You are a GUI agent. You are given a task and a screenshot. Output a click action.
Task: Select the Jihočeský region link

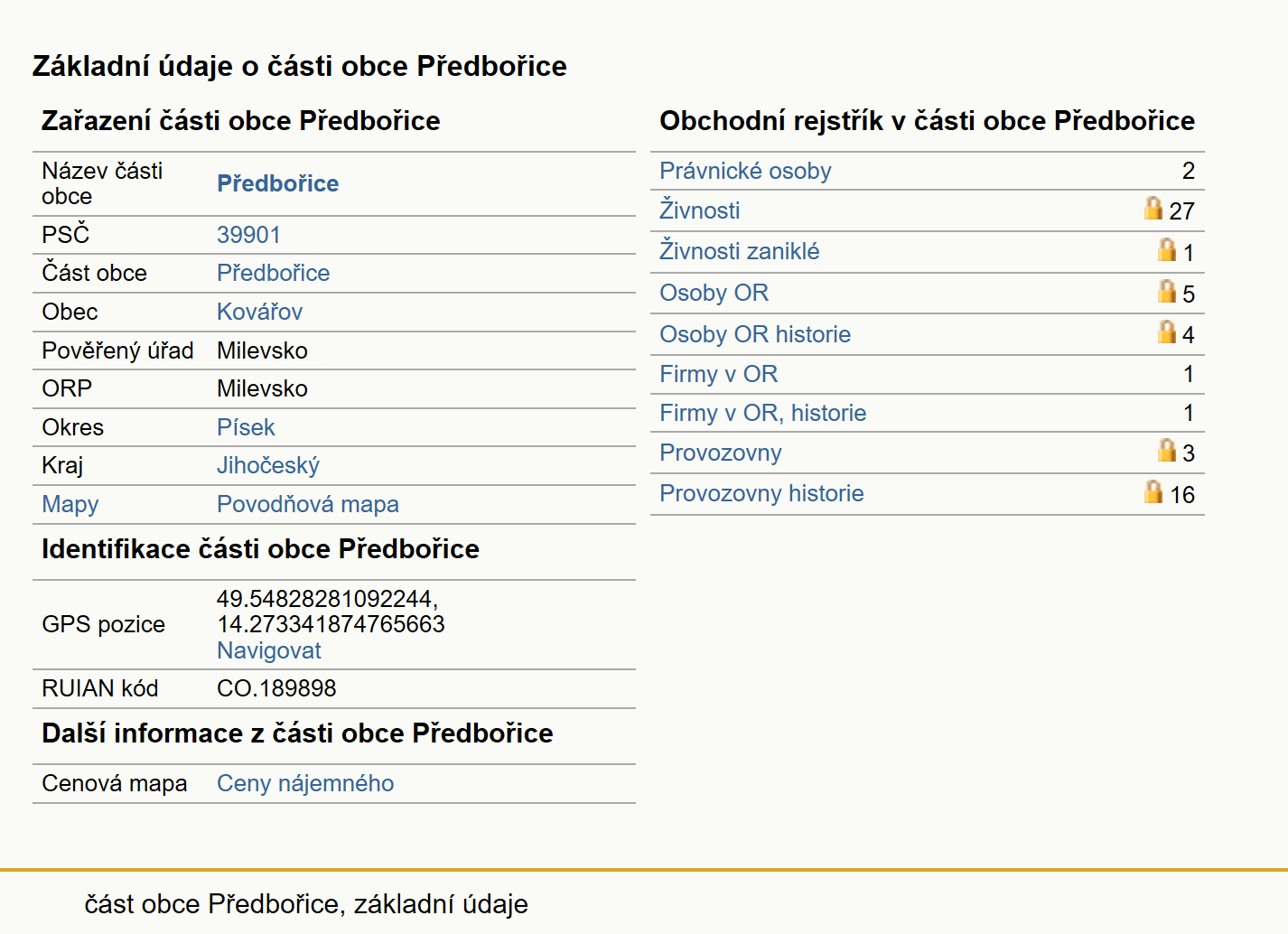click(x=268, y=465)
